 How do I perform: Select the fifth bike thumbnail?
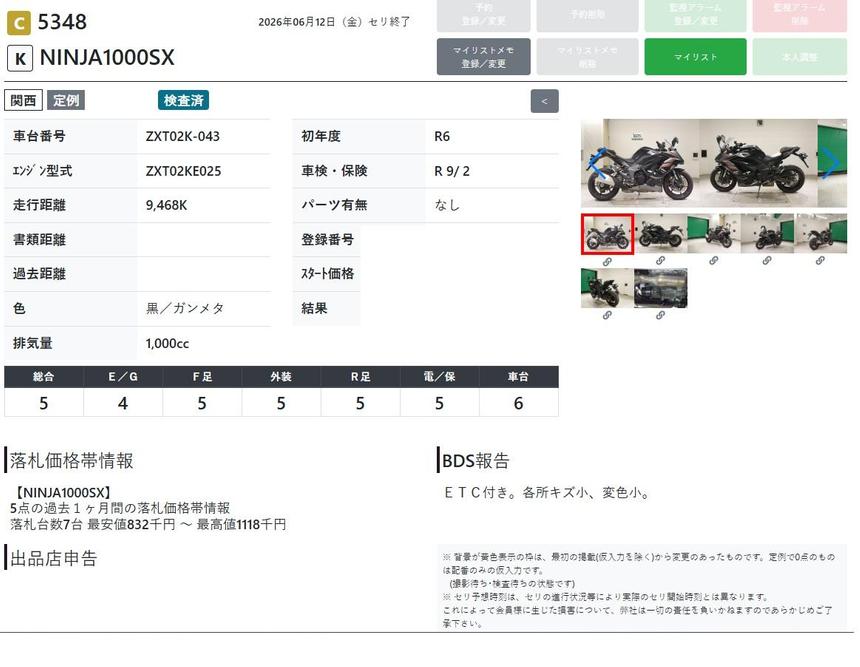click(x=821, y=234)
